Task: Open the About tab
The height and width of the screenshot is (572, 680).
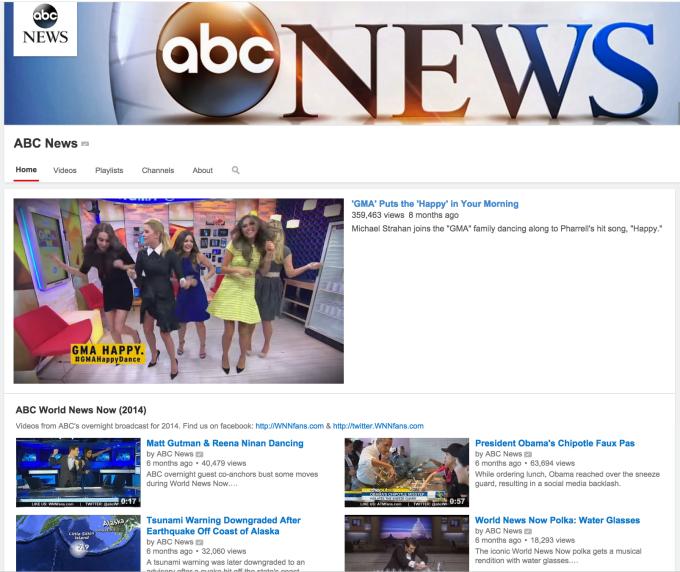Action: (203, 170)
